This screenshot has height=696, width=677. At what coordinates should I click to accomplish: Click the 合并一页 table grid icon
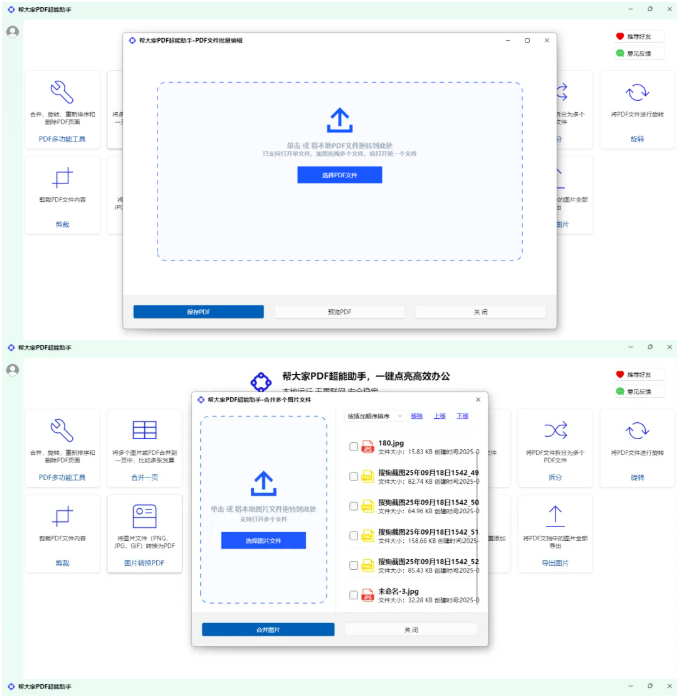point(145,431)
